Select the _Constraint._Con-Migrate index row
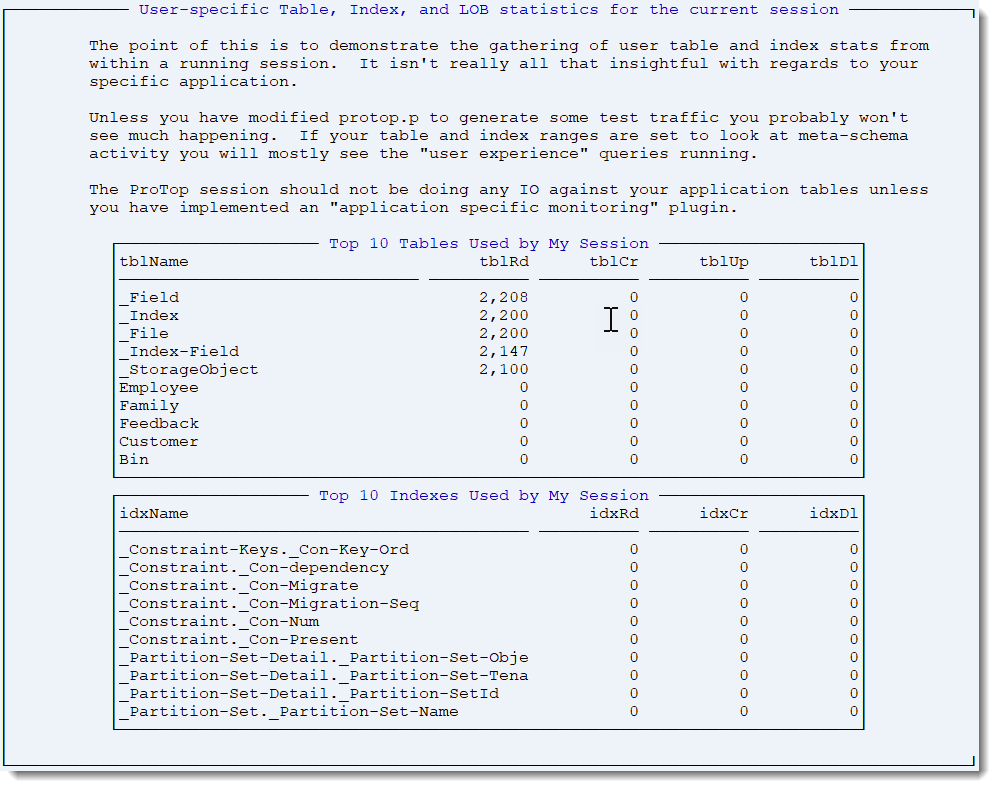Screen dimensions: 997x789 (239, 586)
